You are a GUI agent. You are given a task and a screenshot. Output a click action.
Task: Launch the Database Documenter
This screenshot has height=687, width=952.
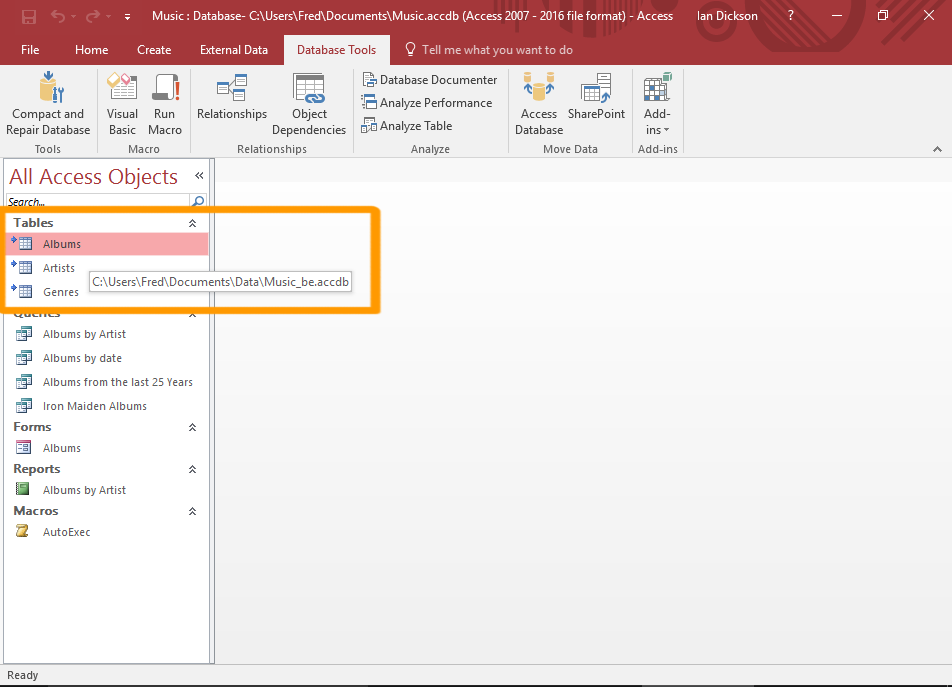(x=430, y=80)
